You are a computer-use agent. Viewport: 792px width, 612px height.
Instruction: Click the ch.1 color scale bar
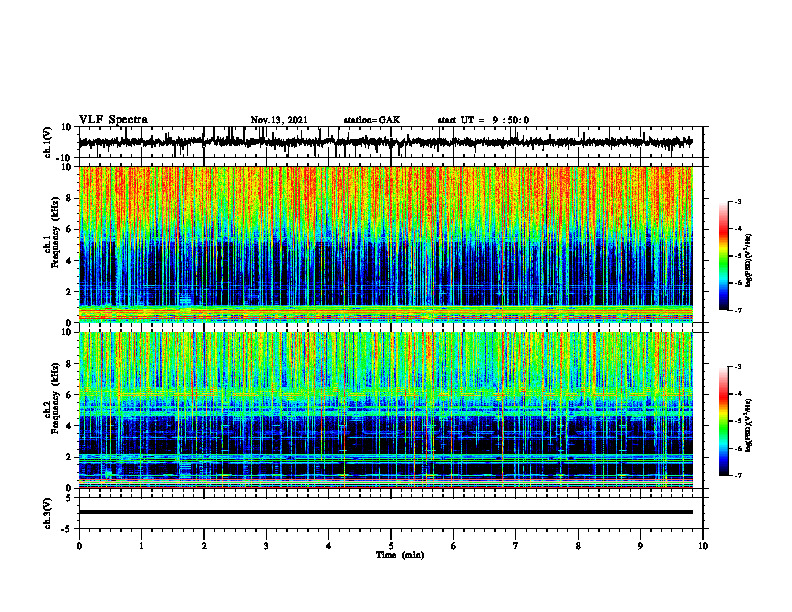pos(724,256)
